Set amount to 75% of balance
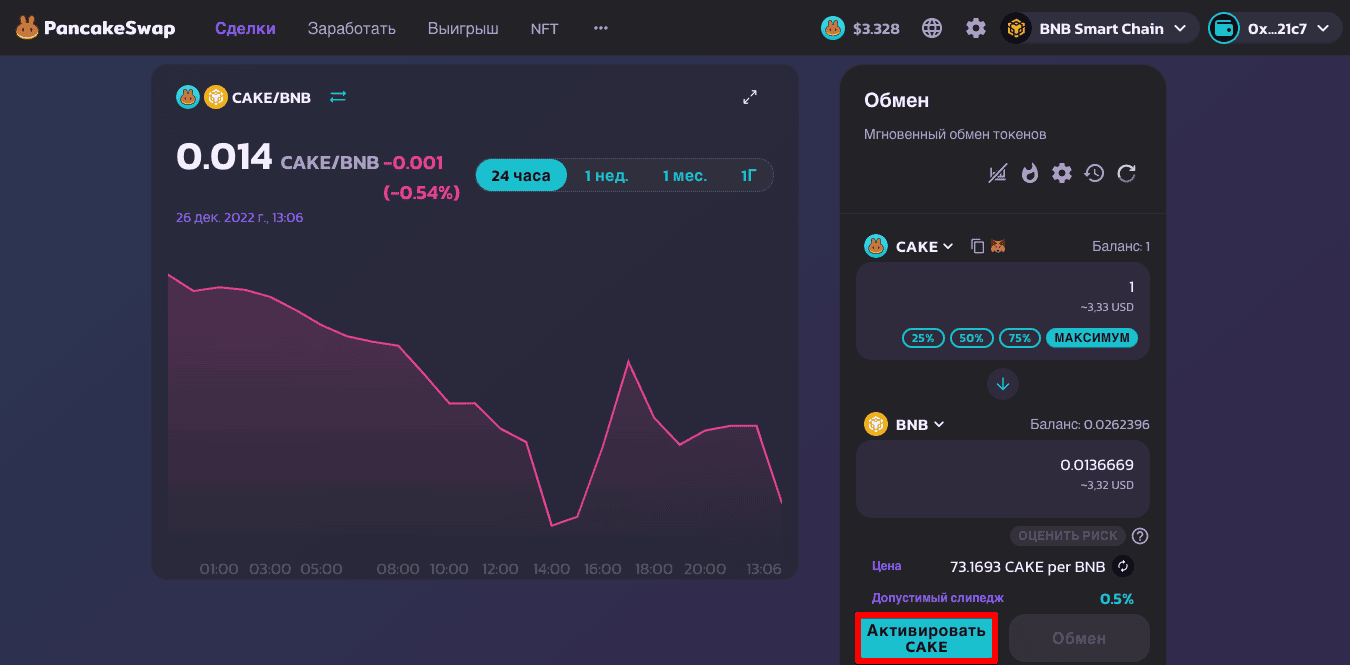 (1019, 338)
